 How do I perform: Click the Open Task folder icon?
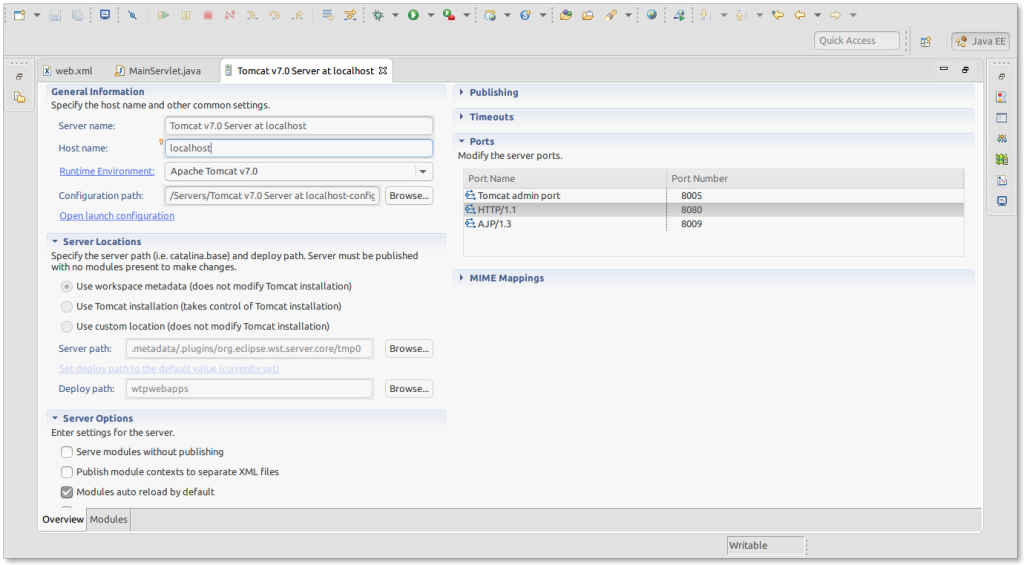(588, 15)
